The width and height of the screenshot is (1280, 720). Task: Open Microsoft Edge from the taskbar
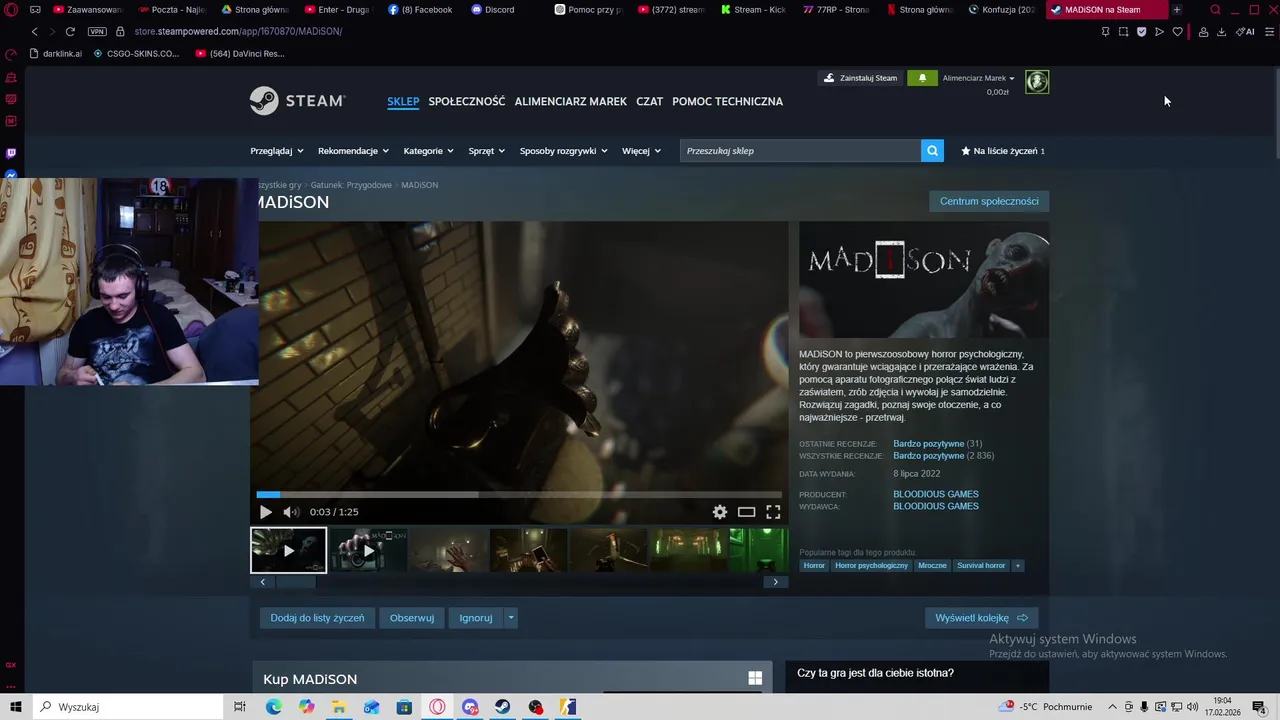[273, 707]
